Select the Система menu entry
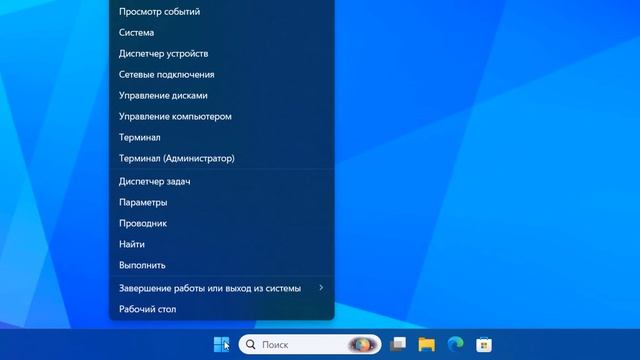This screenshot has width=640, height=360. (222, 33)
